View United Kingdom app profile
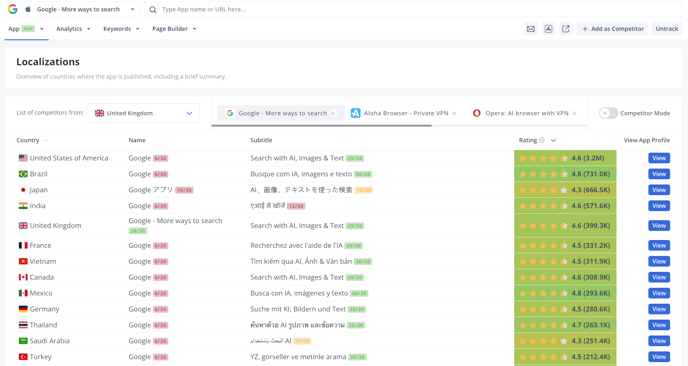Image resolution: width=688 pixels, height=366 pixels. (x=659, y=226)
